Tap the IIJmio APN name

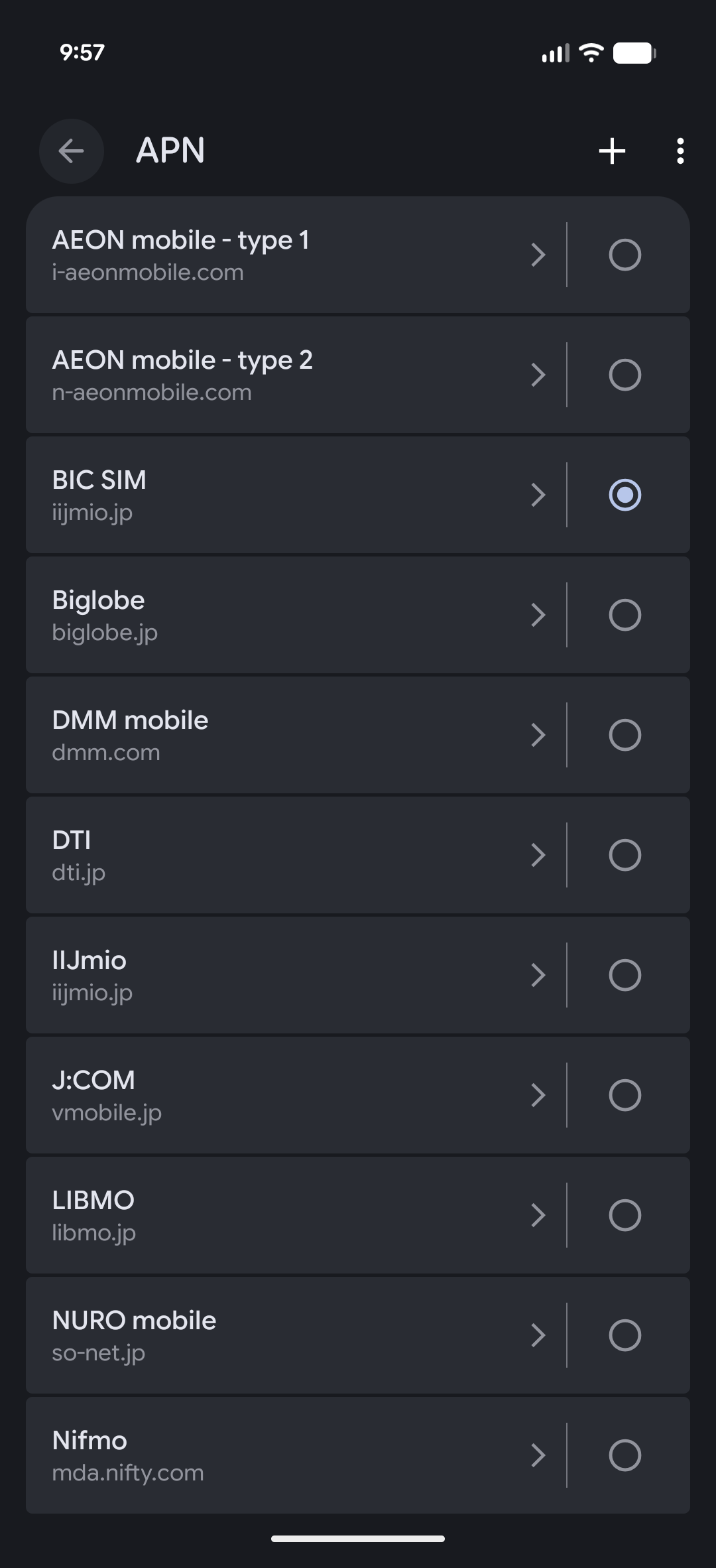tap(89, 960)
